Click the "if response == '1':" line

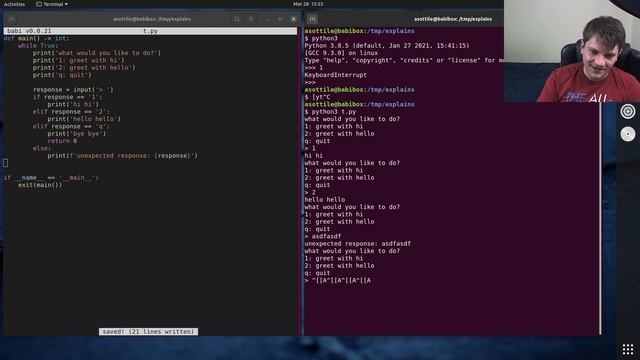click(68, 97)
